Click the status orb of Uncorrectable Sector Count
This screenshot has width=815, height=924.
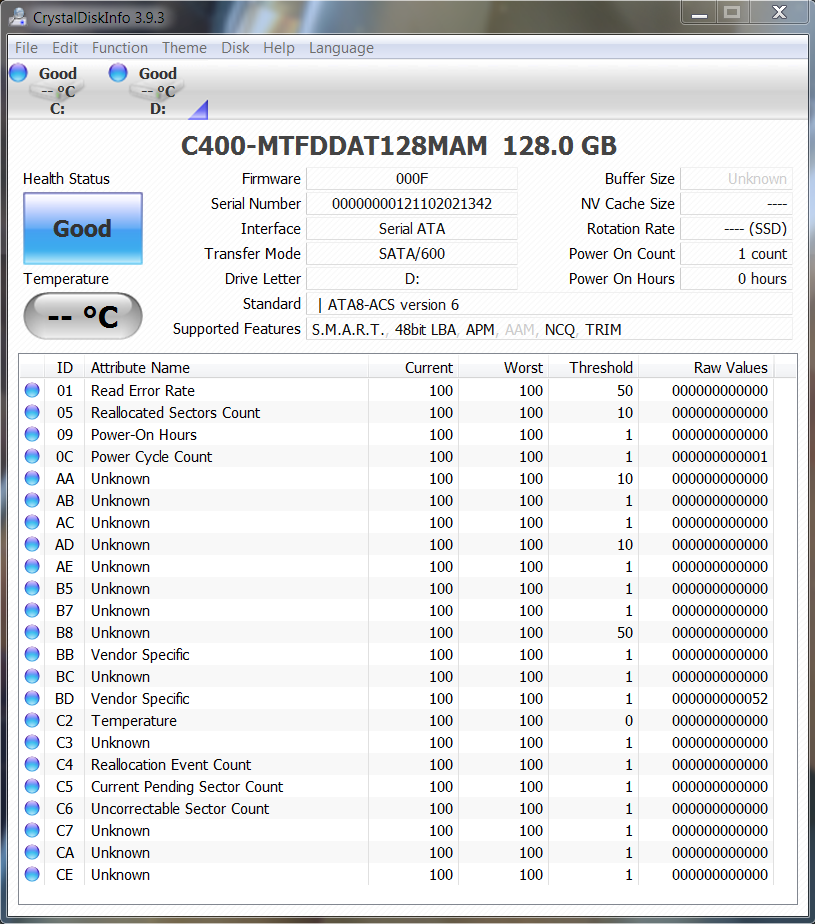point(32,809)
